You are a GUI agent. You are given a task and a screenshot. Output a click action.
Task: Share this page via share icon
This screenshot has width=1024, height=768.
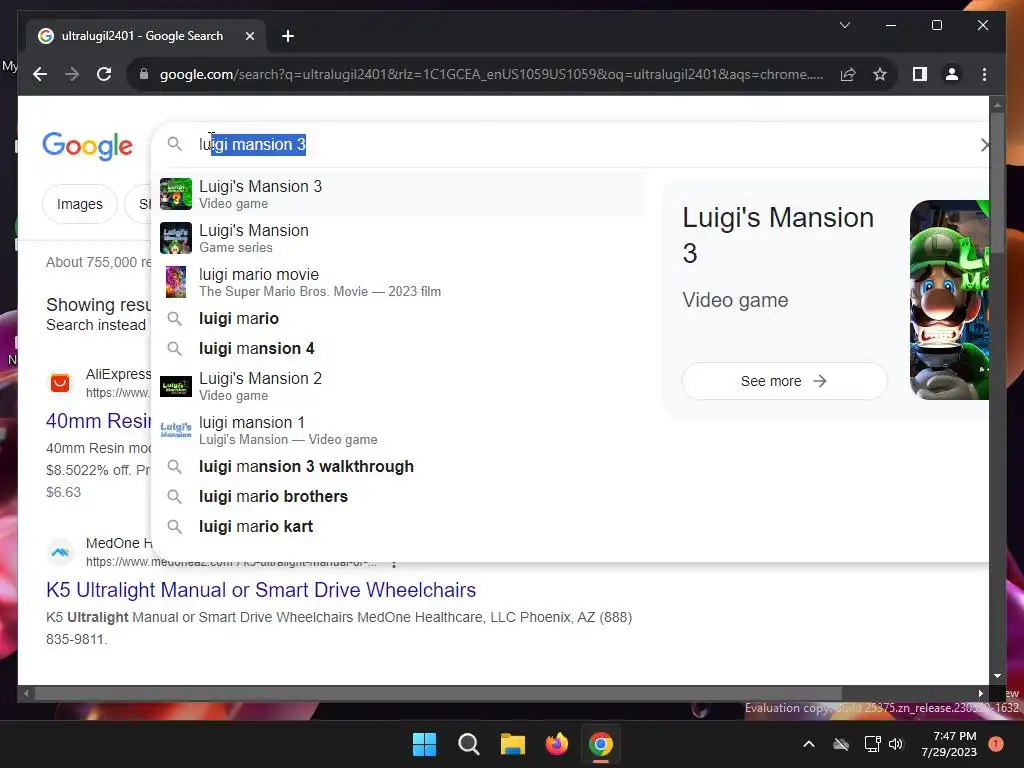pyautogui.click(x=848, y=74)
